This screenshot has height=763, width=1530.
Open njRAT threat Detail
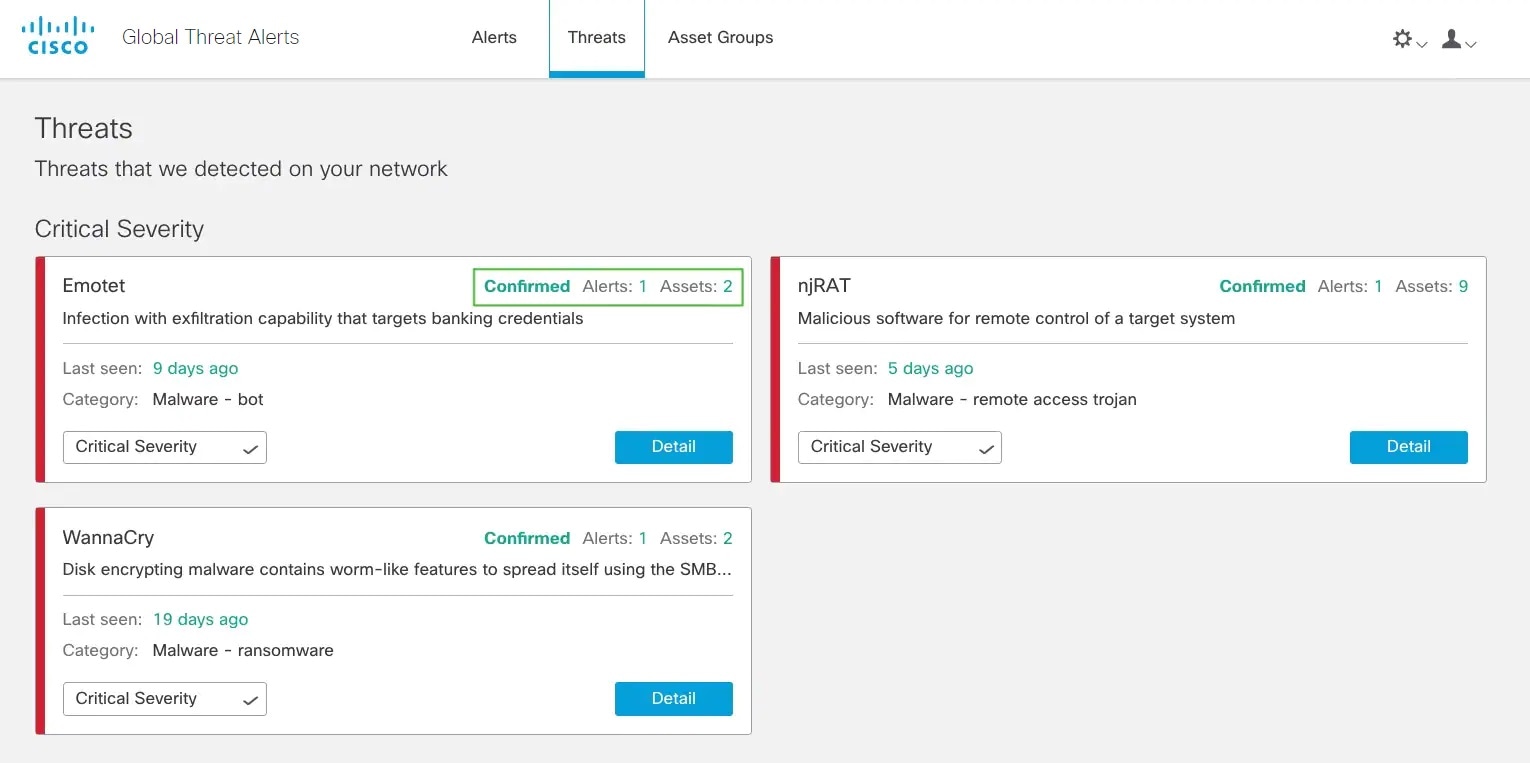click(1409, 447)
